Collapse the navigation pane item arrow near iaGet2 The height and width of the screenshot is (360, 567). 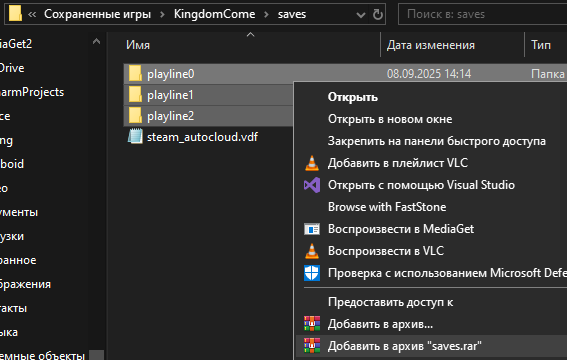(x=96, y=42)
